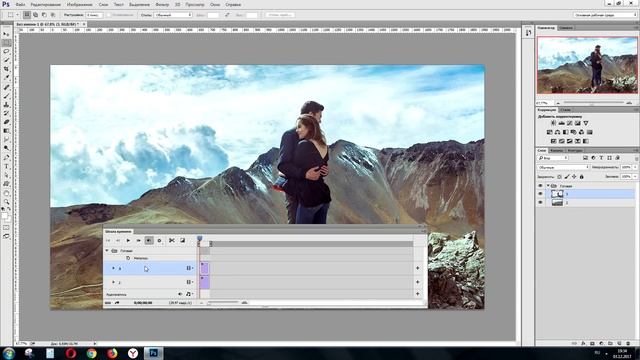Screen dimensions: 640x360
Task: Hide the selected top layer's eye icon
Action: [540, 194]
